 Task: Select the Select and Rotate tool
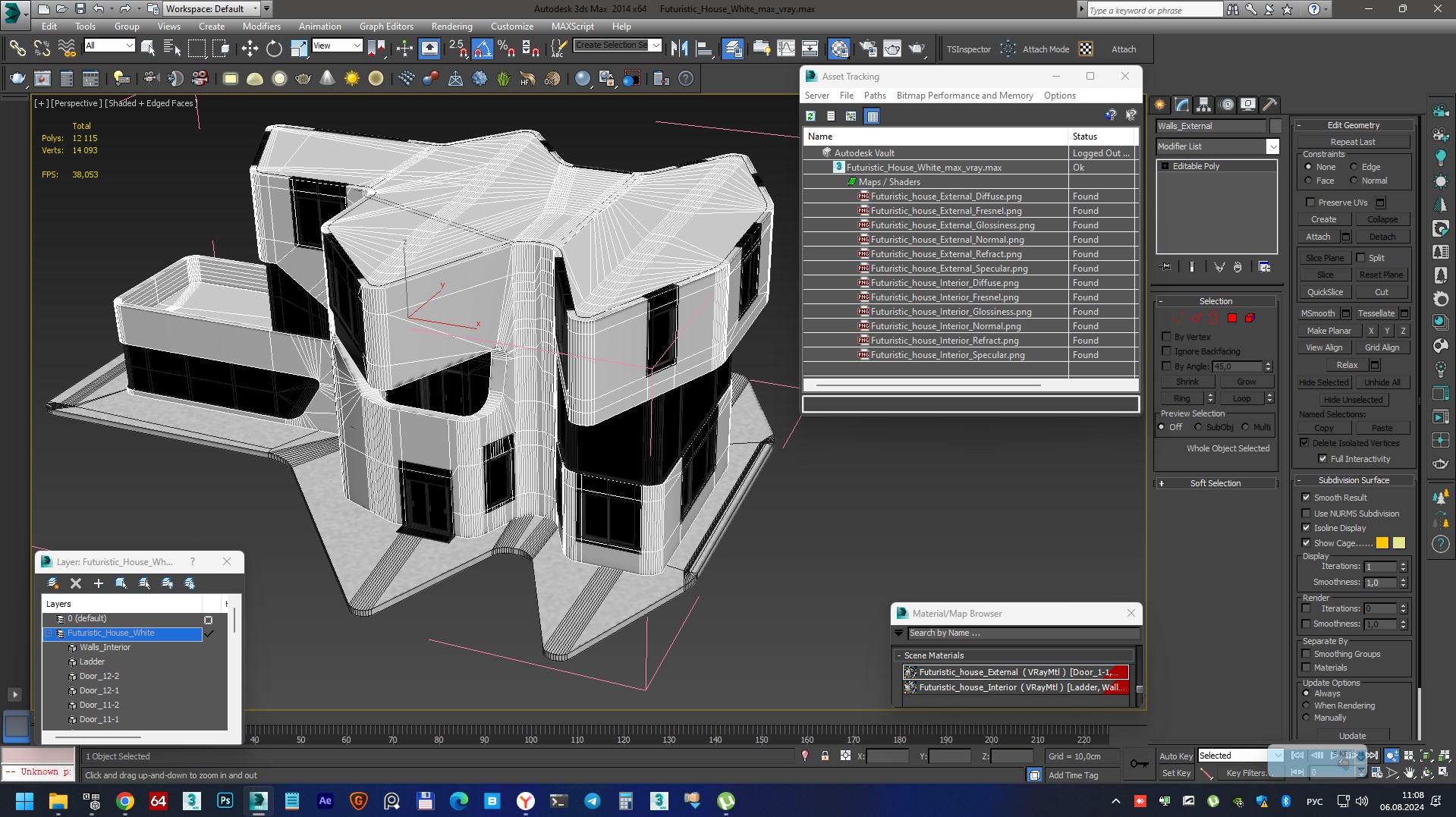coord(274,49)
